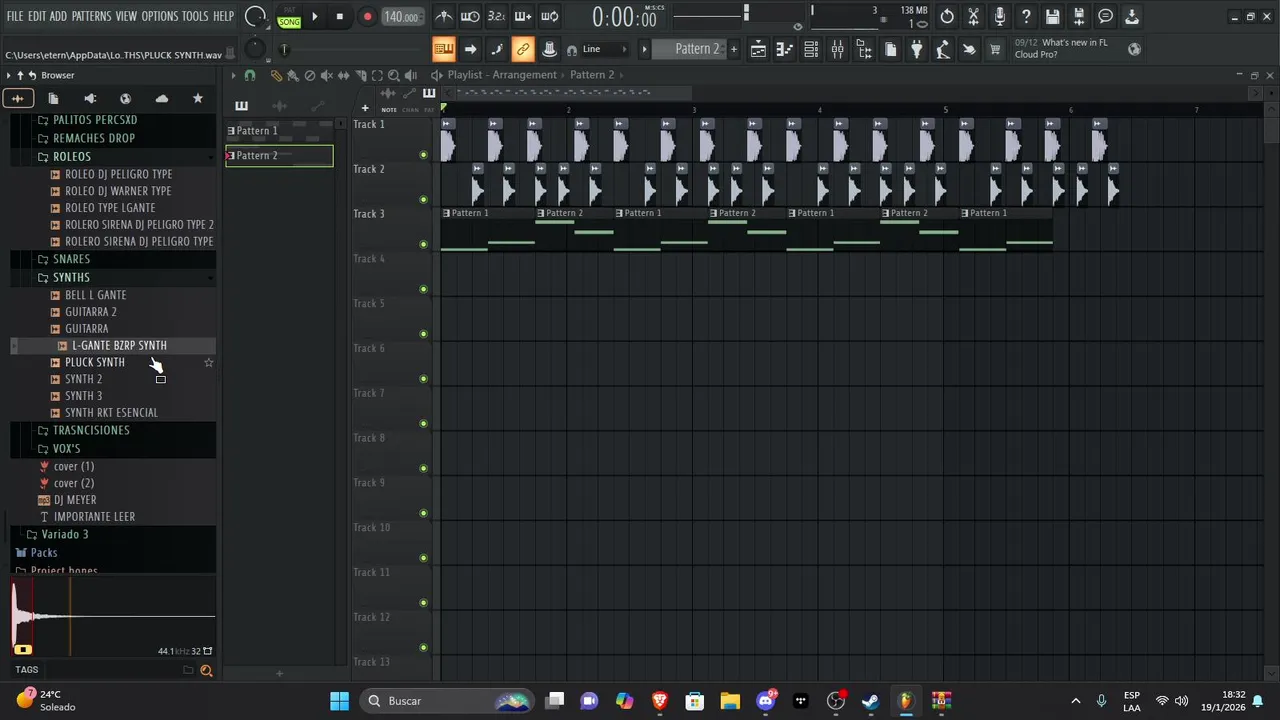Screen dimensions: 1280x720
Task: Click the browser Favorites star tab icon
Action: click(198, 98)
